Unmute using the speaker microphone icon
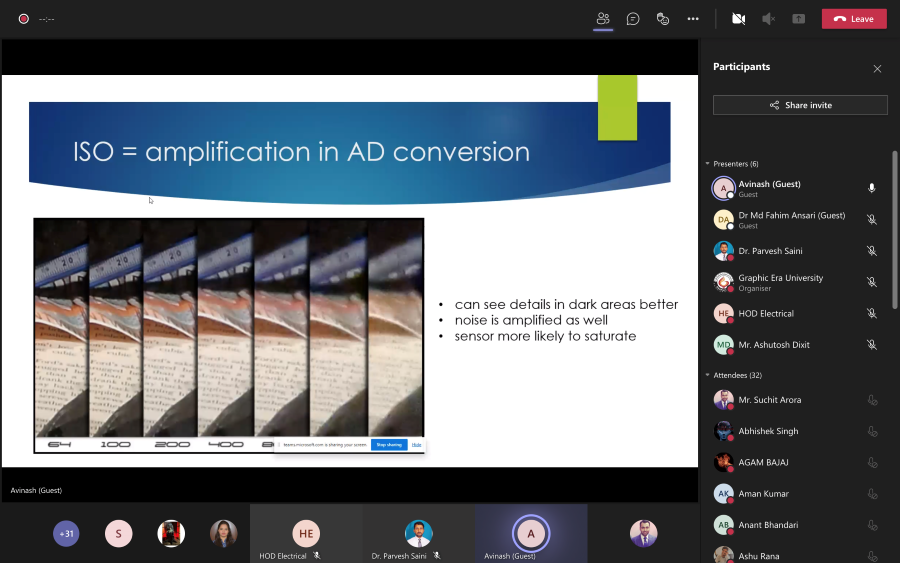 click(x=768, y=19)
